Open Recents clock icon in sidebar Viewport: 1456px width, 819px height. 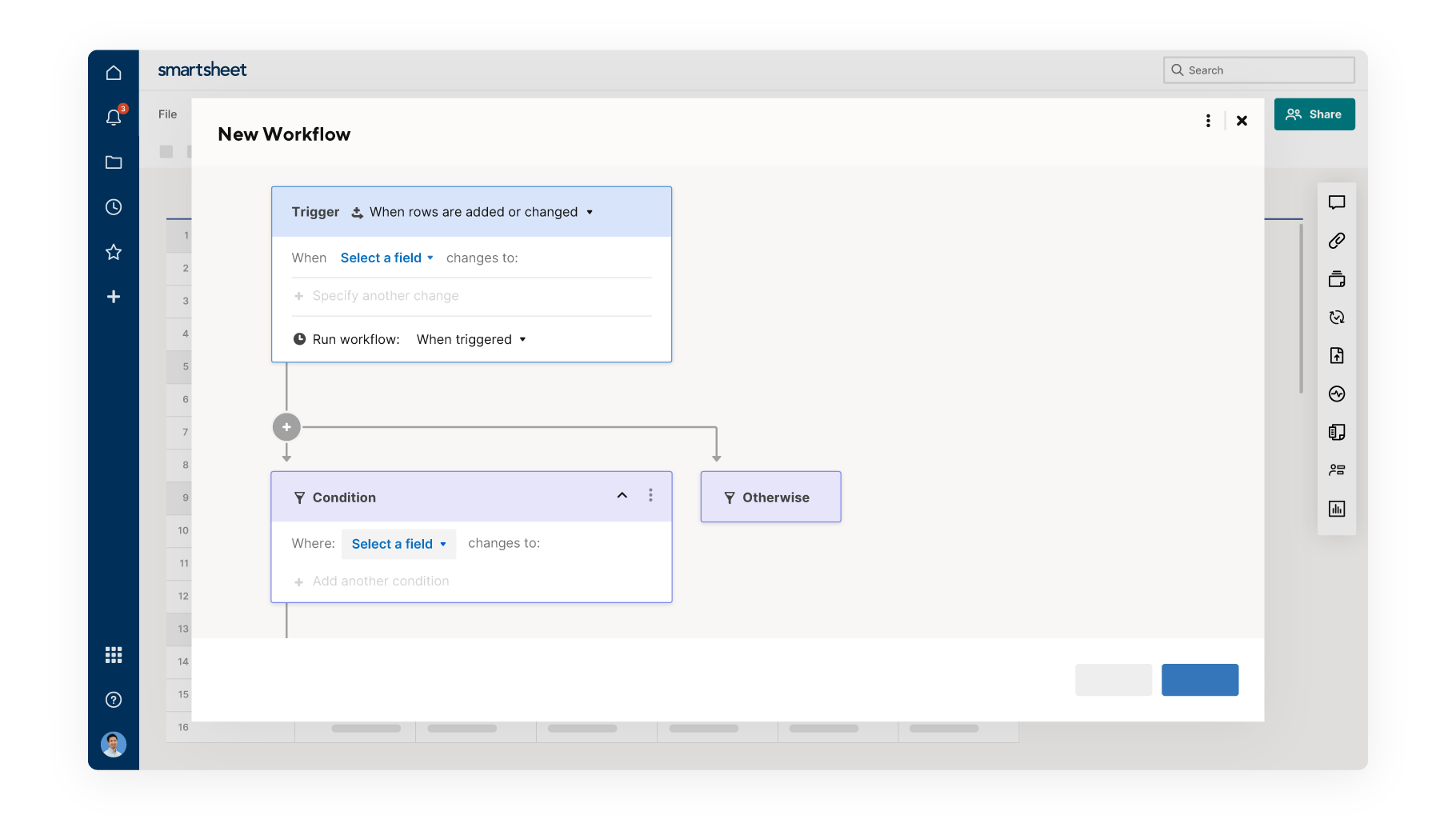click(114, 207)
